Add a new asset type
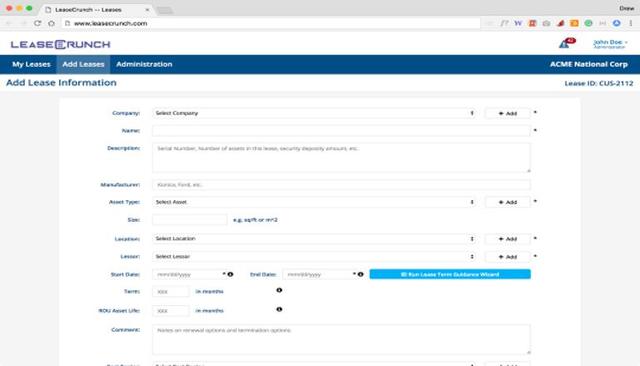Image resolution: width=640 pixels, height=366 pixels. click(507, 202)
